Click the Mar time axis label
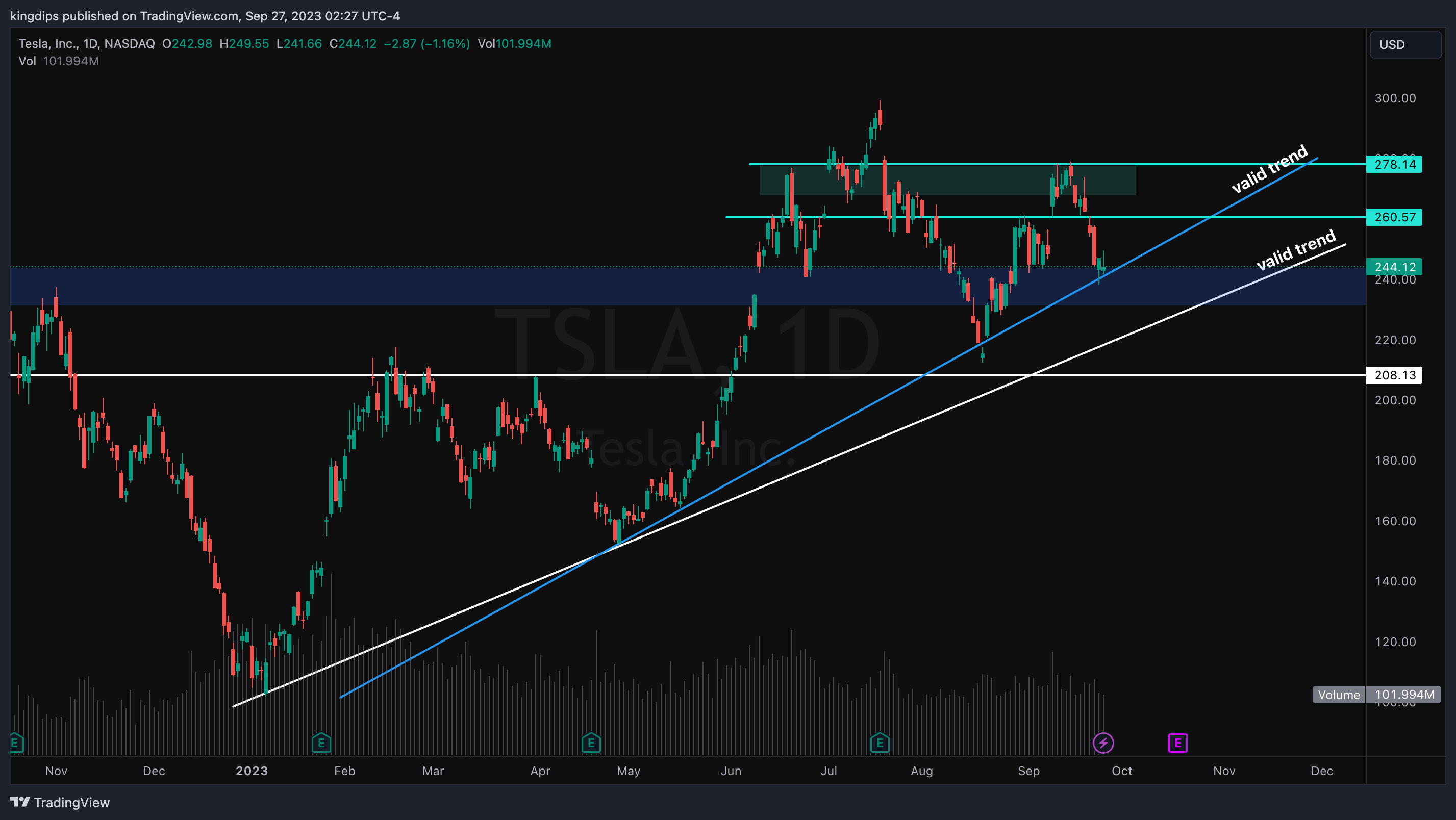The width and height of the screenshot is (1456, 820). tap(433, 771)
